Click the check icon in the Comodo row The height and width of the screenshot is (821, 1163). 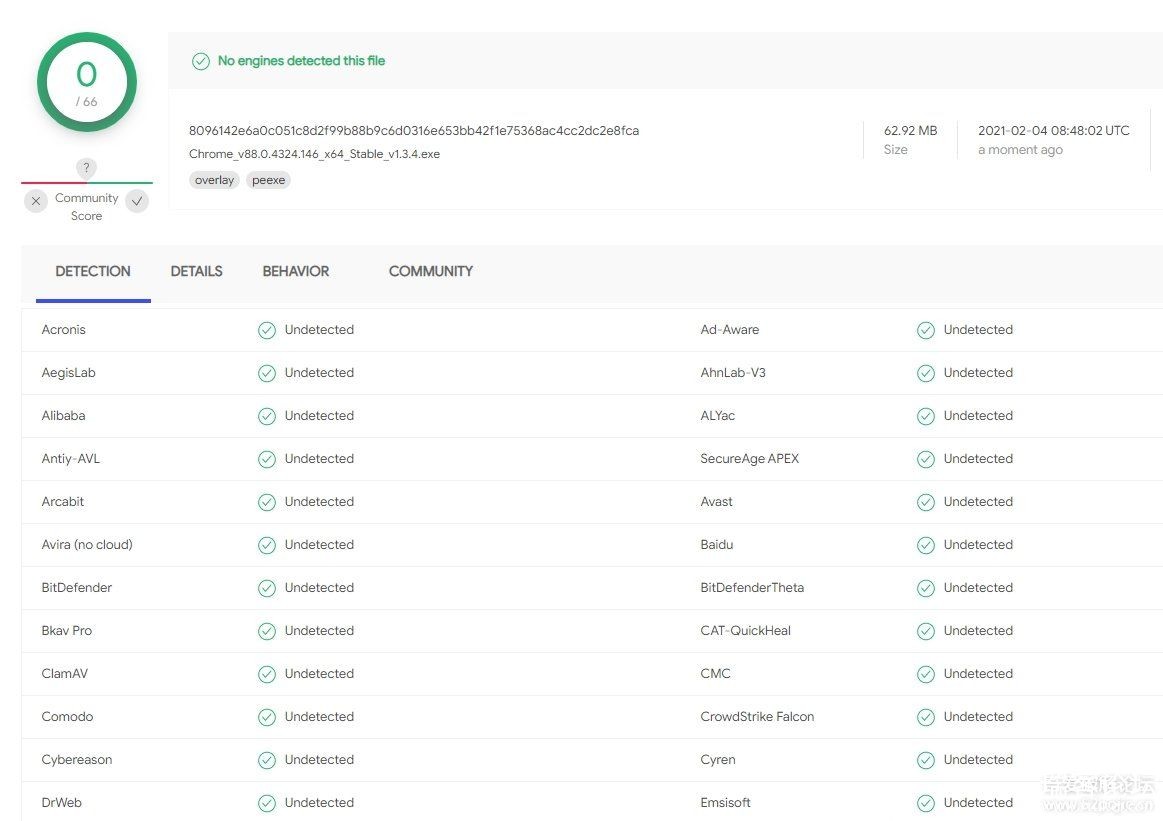(x=267, y=717)
